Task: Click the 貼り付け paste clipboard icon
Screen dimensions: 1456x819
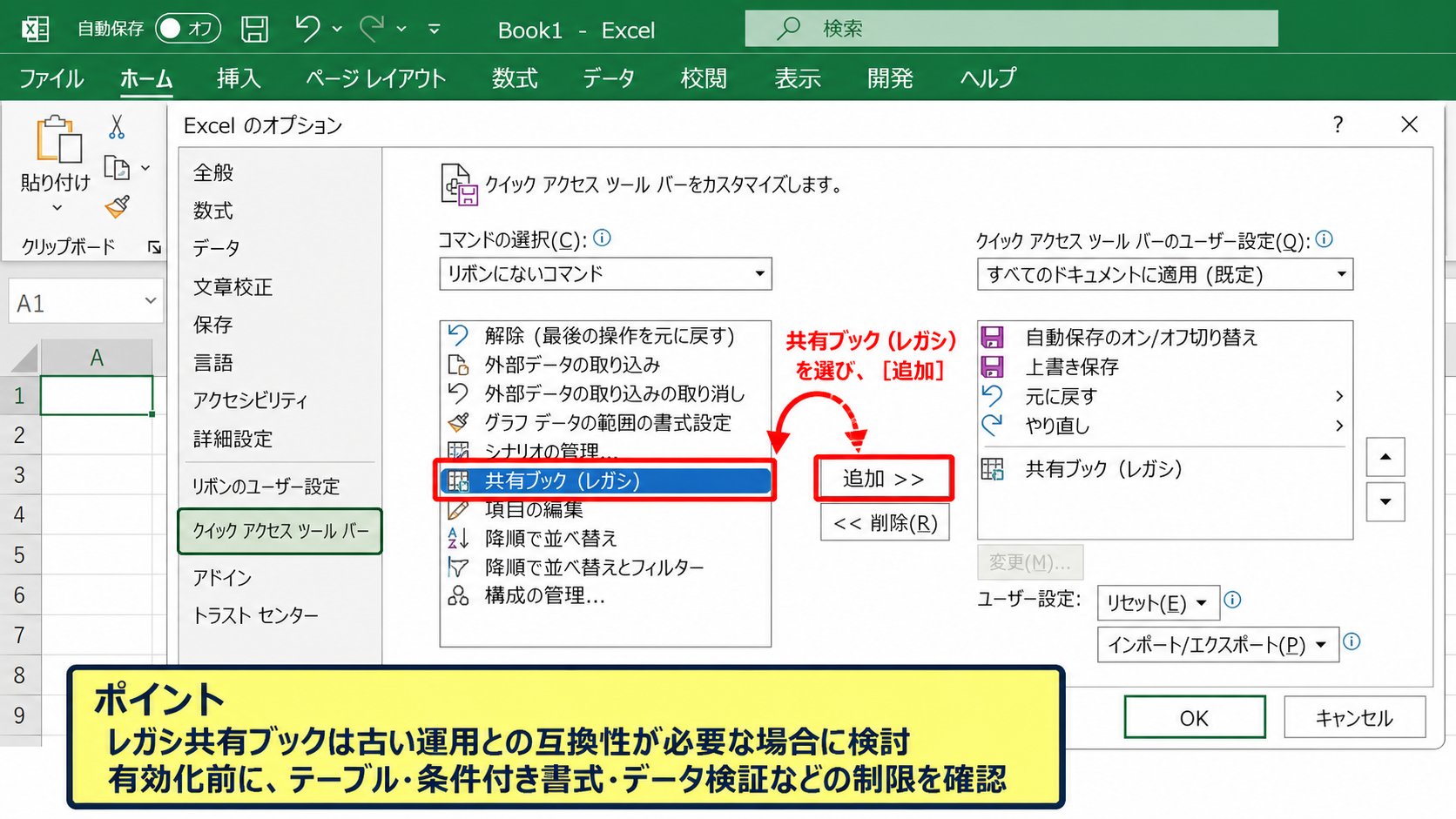Action: click(58, 139)
